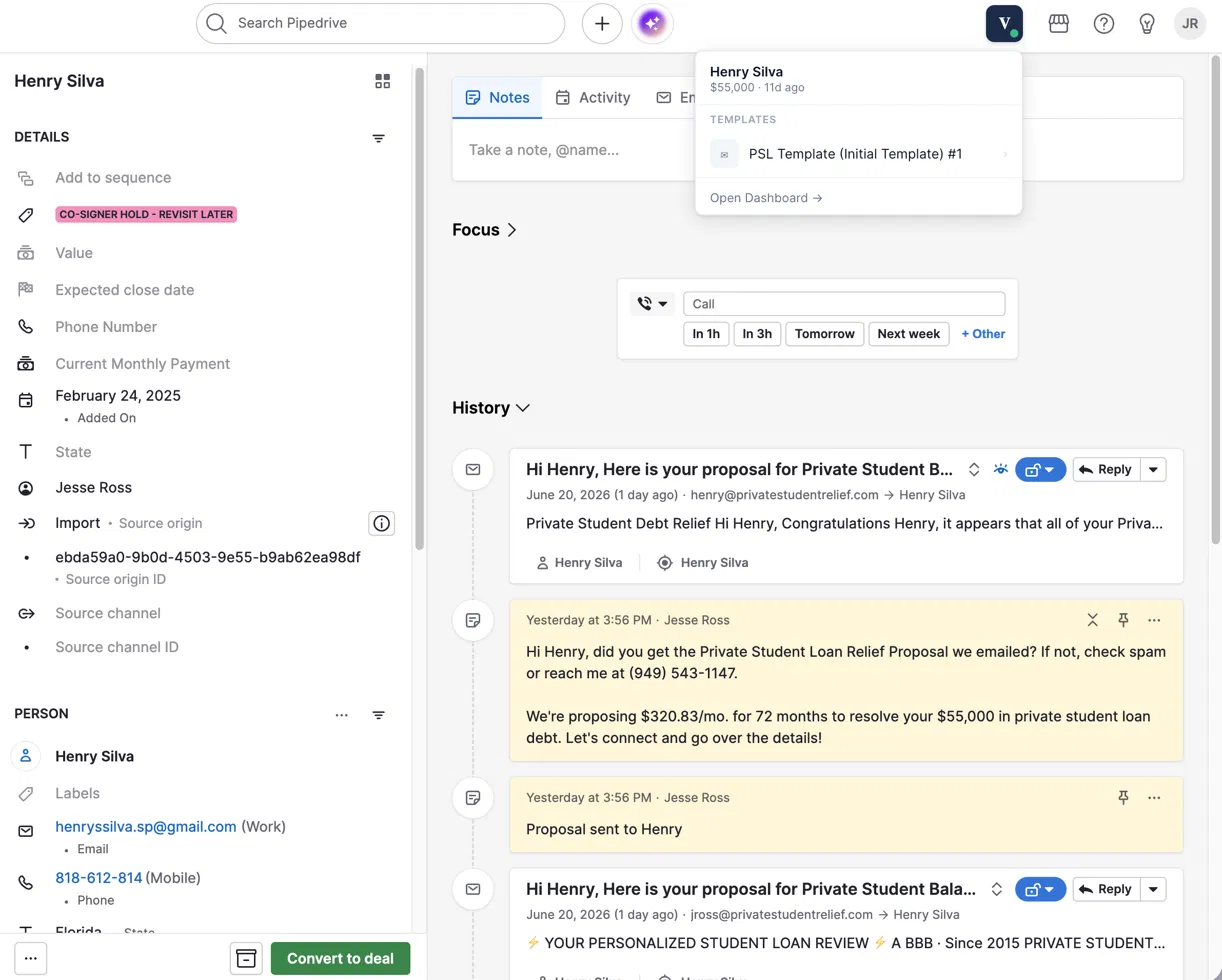Screen dimensions: 1222x980
Task: Click in the Search Pipedrive field
Action: 380,23
